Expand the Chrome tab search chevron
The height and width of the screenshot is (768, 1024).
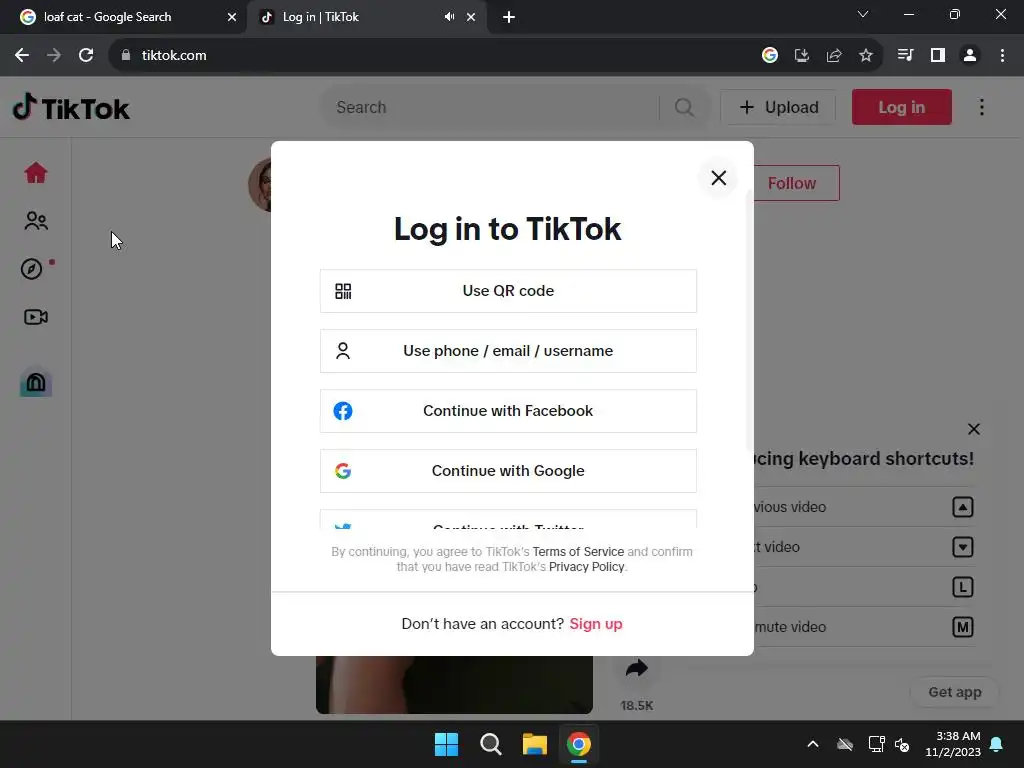(x=863, y=14)
